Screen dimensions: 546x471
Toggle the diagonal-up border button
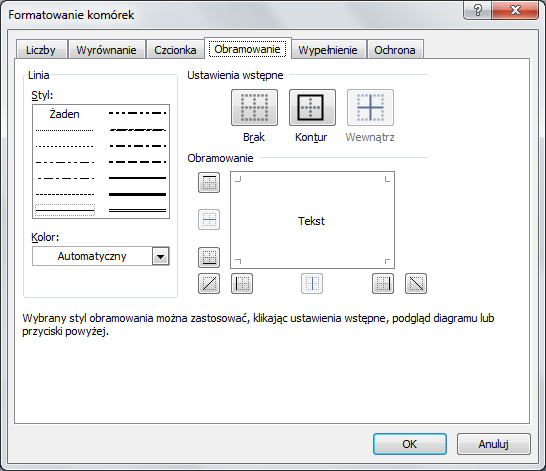(x=209, y=283)
